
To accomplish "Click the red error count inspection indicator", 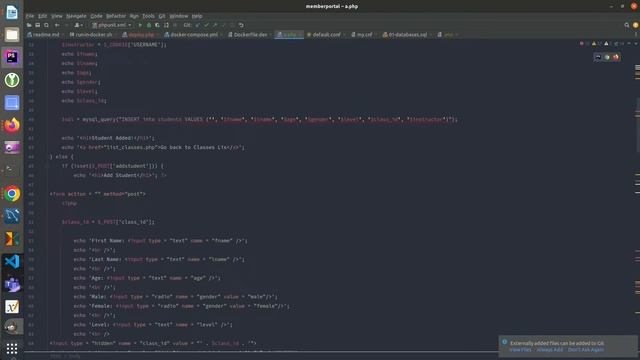I will coord(582,44).
